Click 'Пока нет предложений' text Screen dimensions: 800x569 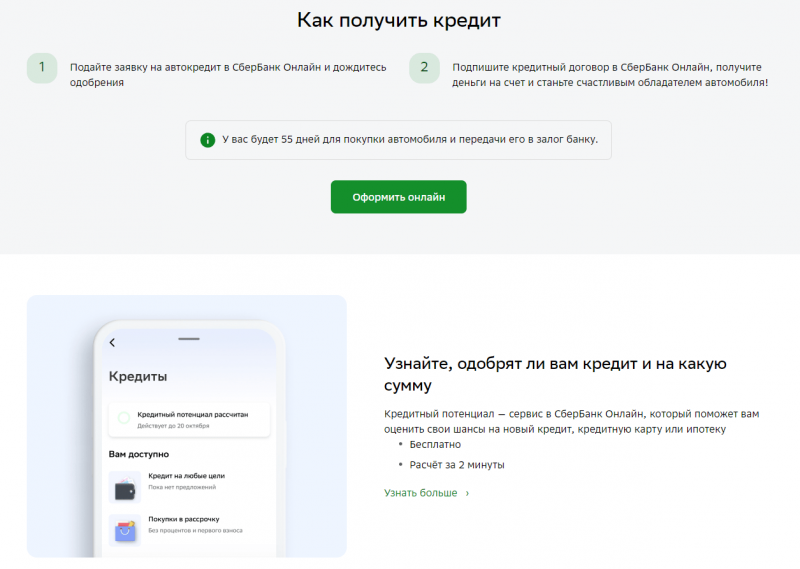pos(182,487)
